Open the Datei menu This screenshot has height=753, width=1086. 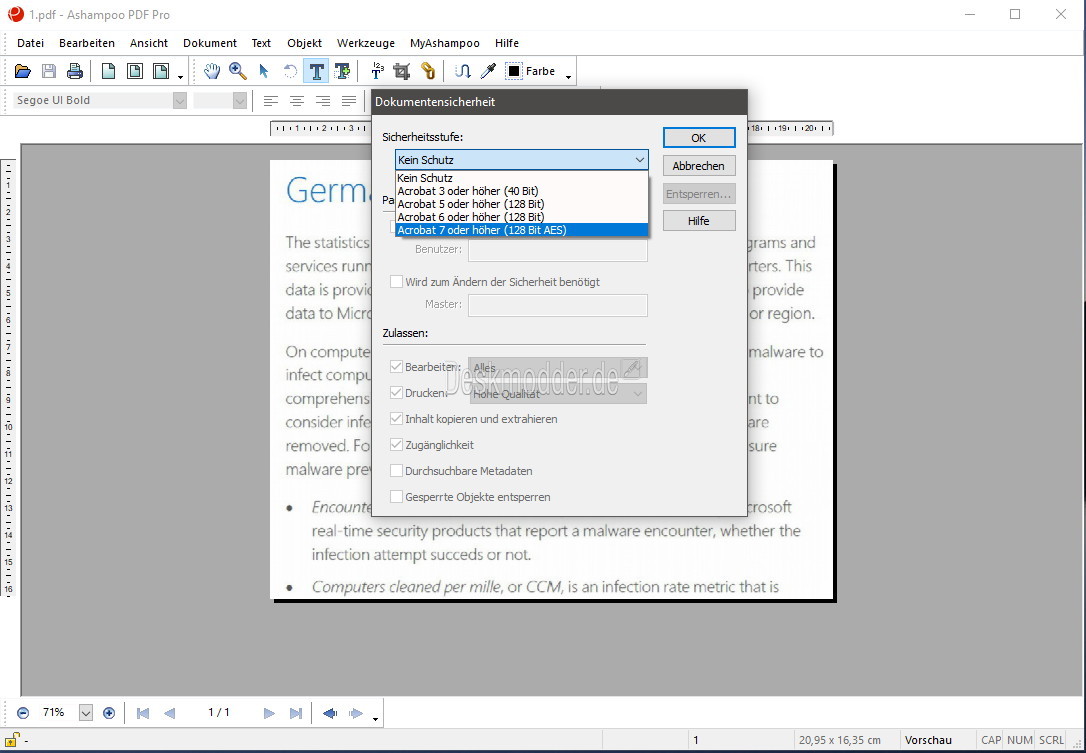pos(30,43)
